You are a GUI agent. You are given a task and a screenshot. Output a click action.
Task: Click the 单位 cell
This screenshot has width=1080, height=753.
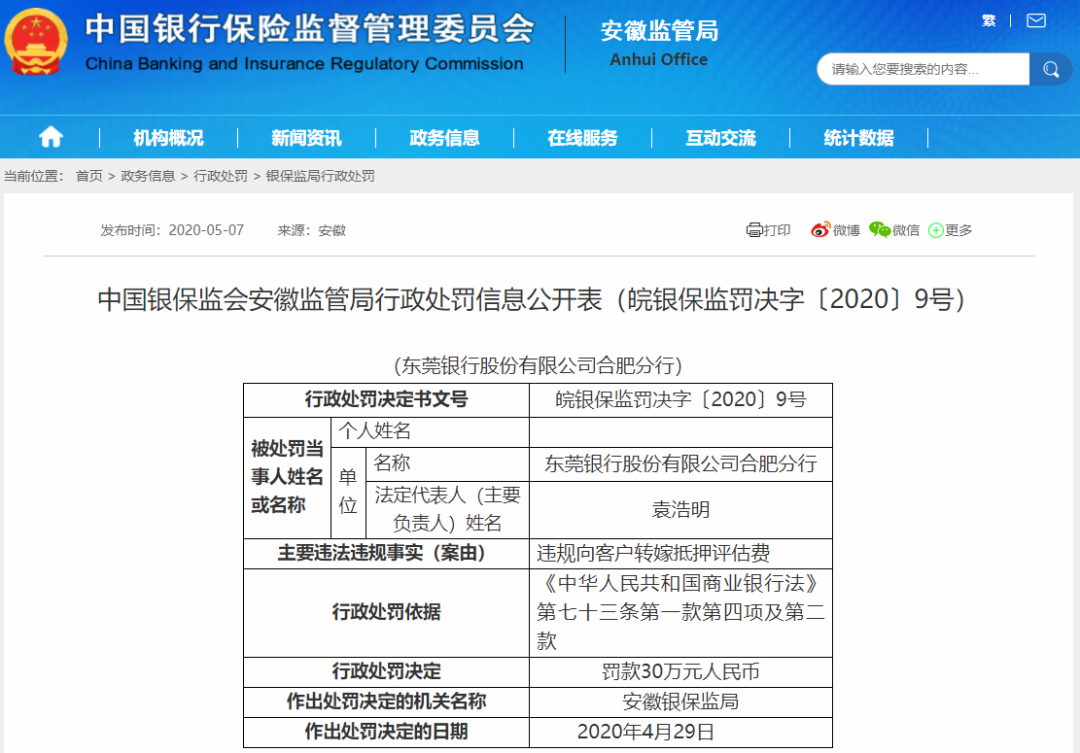(348, 492)
